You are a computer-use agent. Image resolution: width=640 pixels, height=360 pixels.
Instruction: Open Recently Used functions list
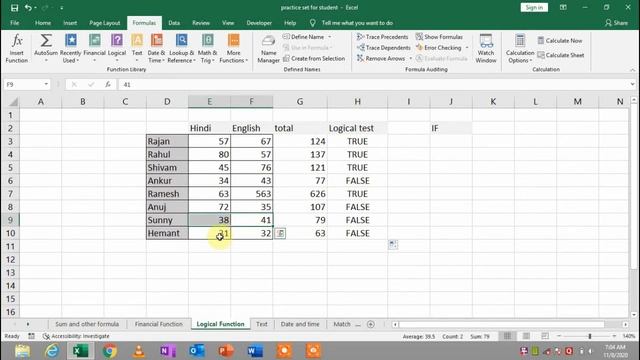[71, 48]
